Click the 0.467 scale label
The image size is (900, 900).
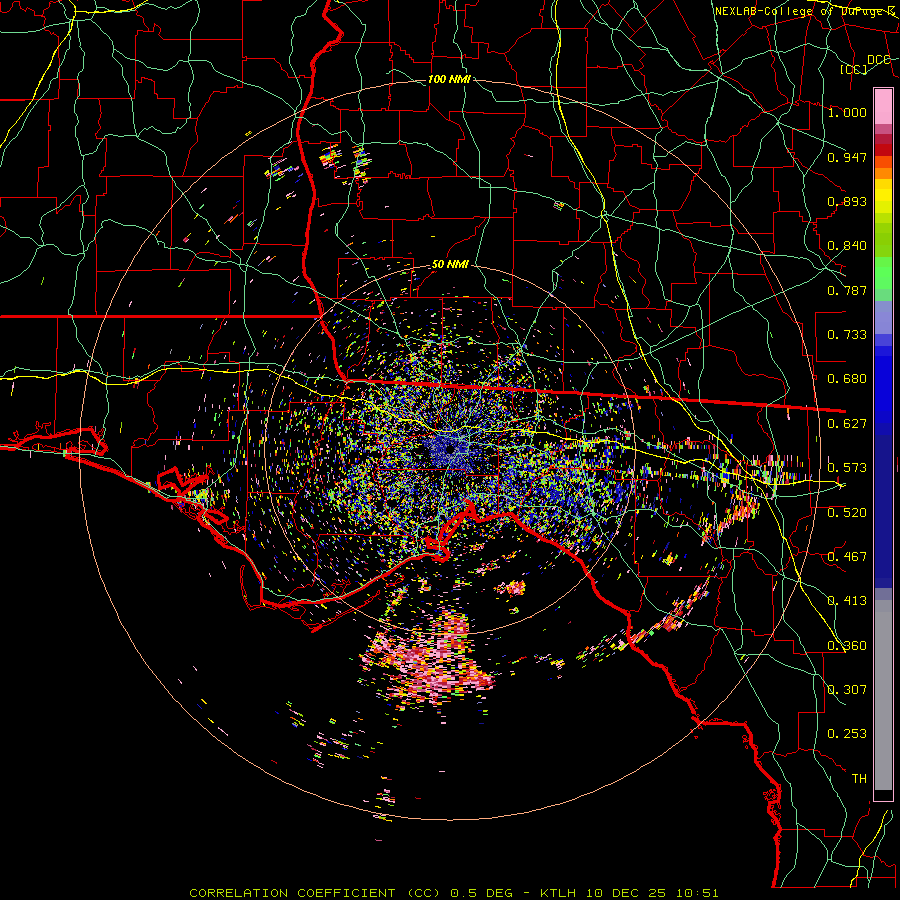coord(847,557)
